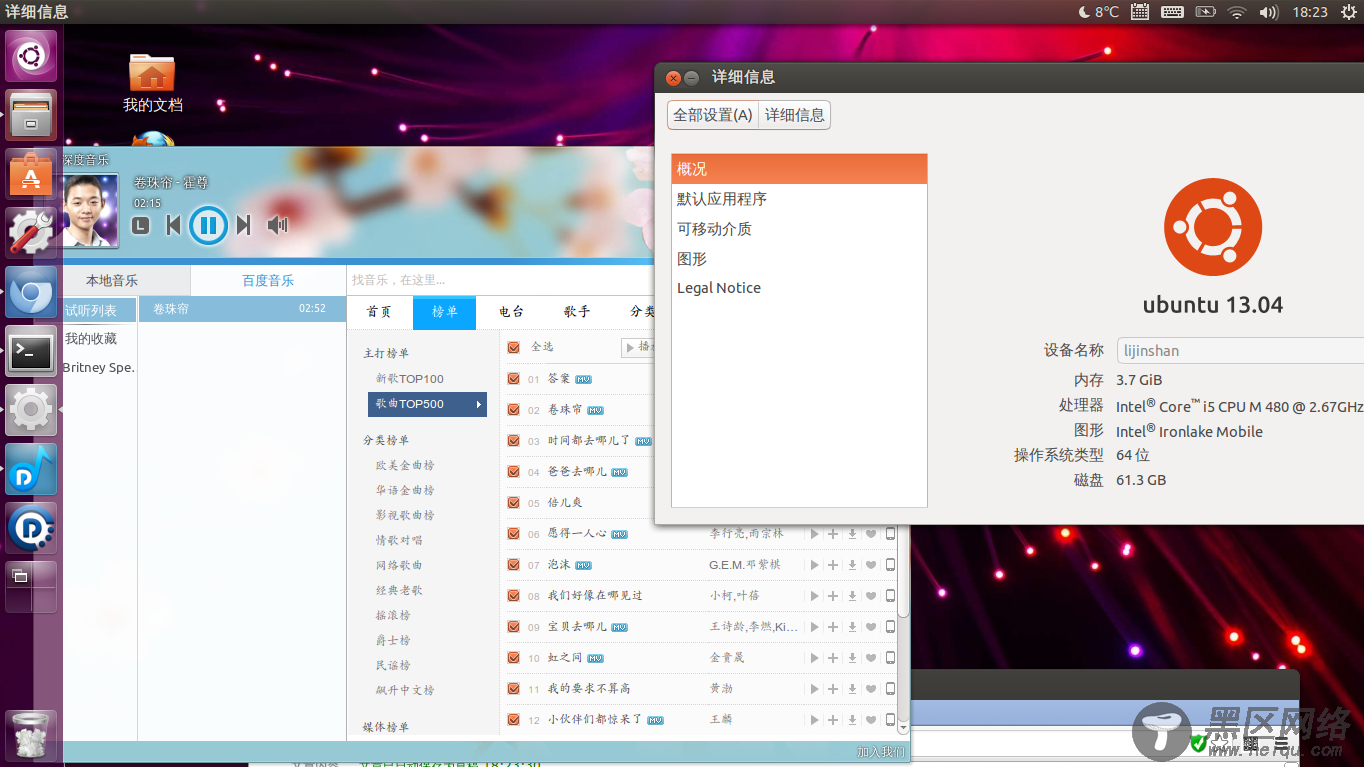
Task: Uncheck song 01 答案
Action: (514, 379)
